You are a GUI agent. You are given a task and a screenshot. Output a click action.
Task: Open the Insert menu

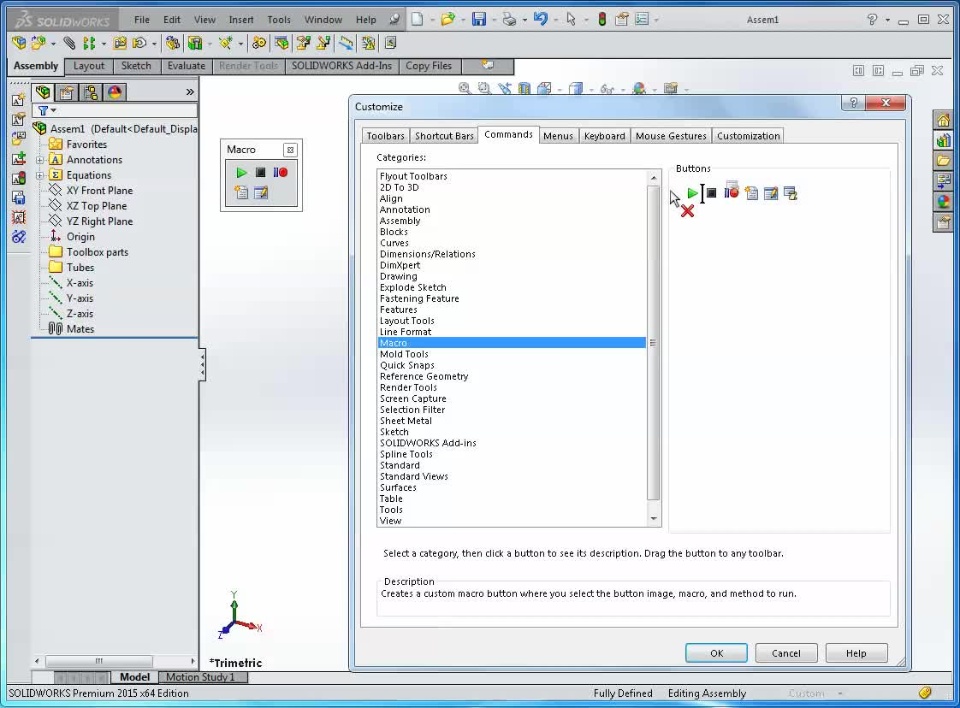click(241, 20)
